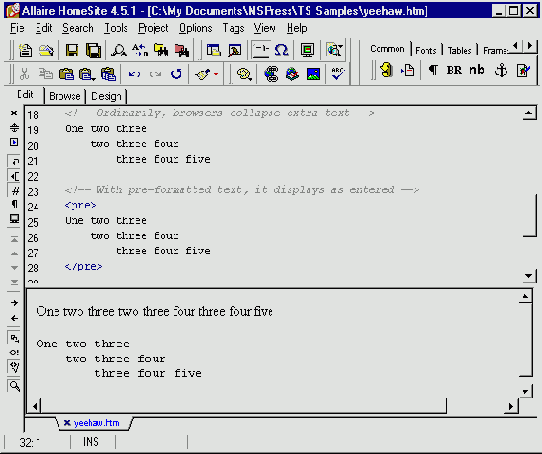Switch to the Browse tab

click(65, 96)
